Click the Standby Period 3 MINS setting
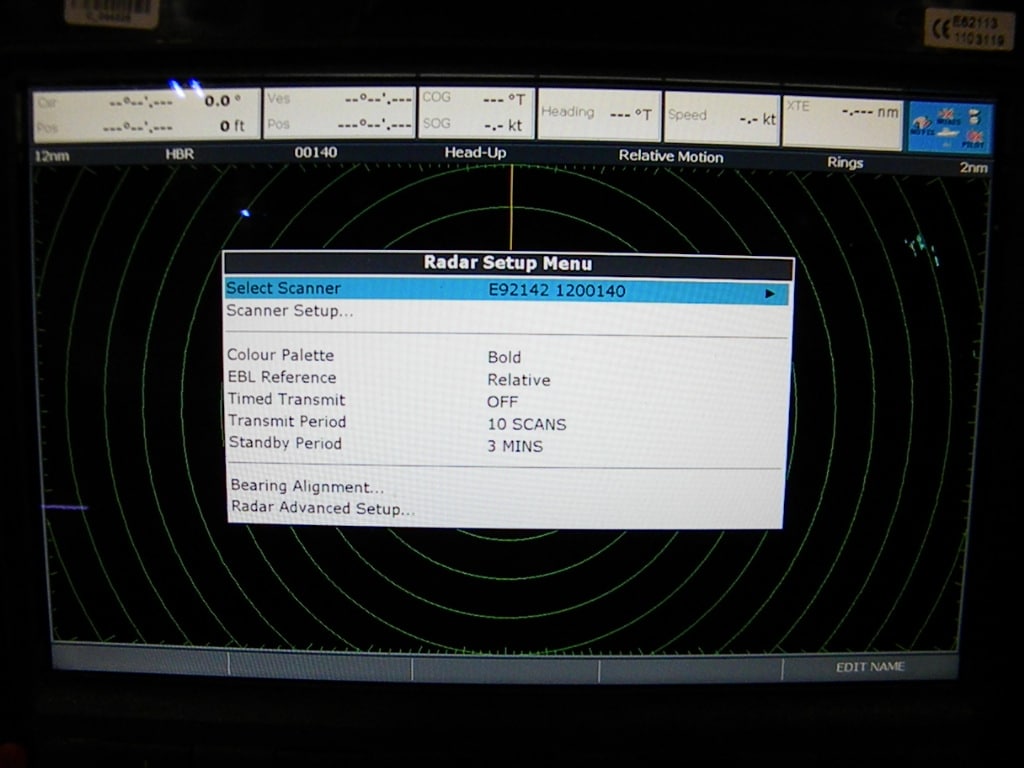This screenshot has width=1024, height=768. click(515, 445)
